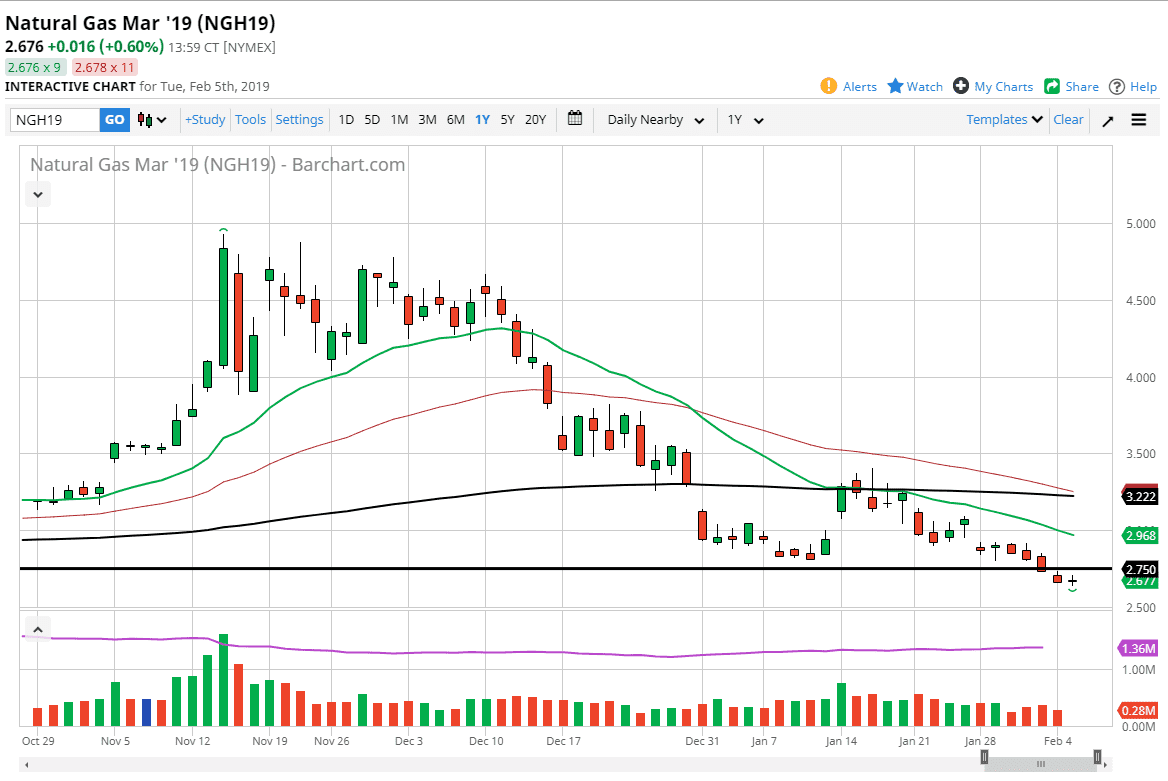Click the NGH19 symbol input field
This screenshot has width=1168, height=781.
point(55,120)
